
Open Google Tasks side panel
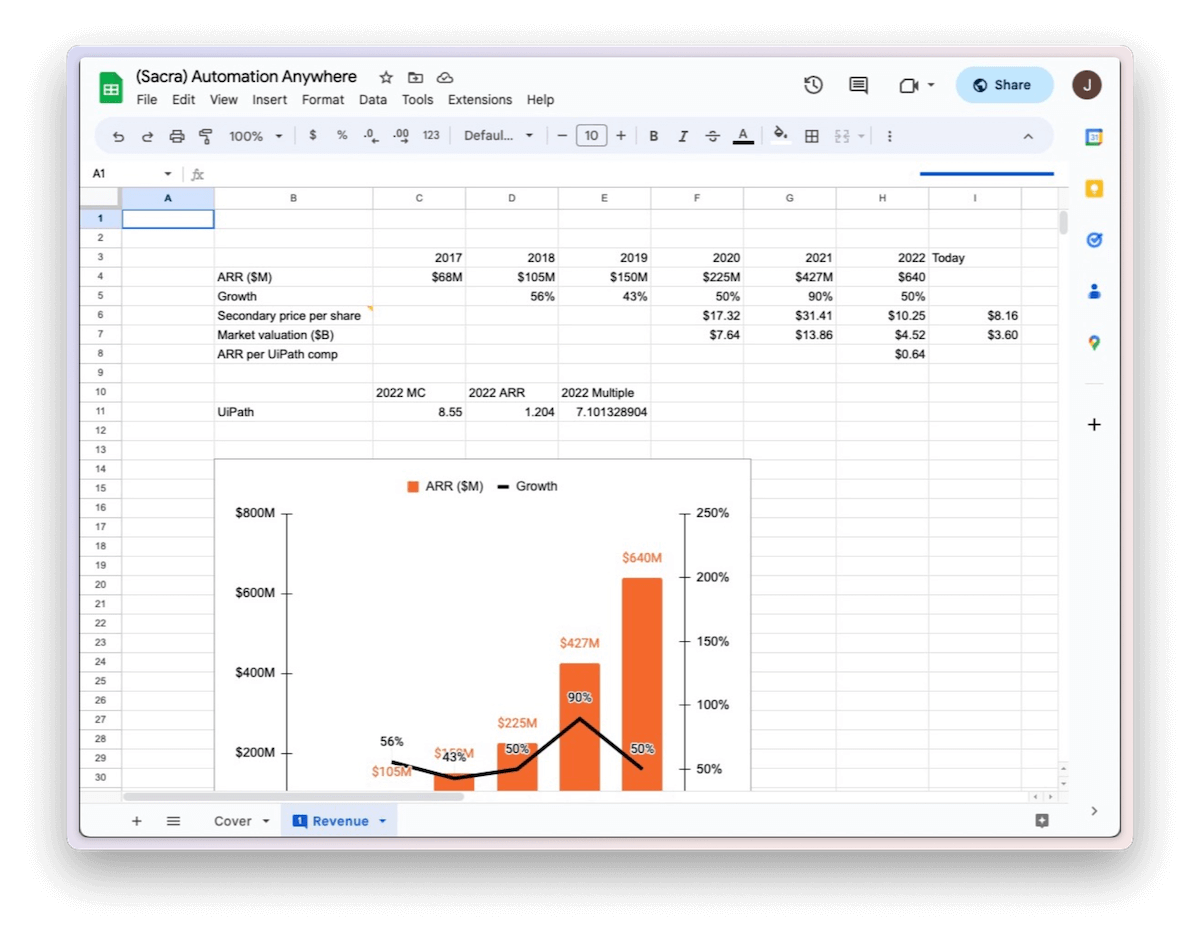click(x=1094, y=240)
